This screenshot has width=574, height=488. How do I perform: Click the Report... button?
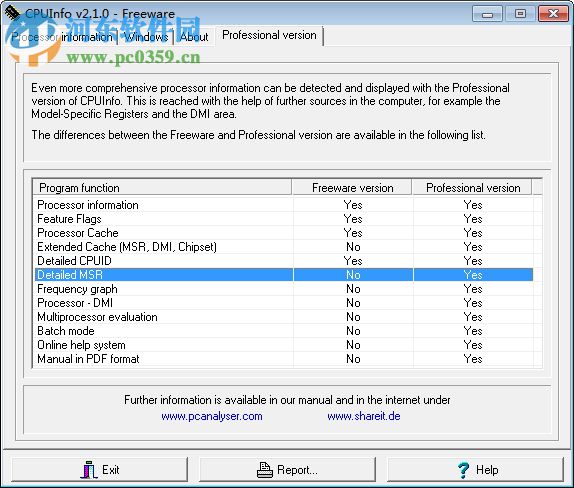tap(287, 470)
